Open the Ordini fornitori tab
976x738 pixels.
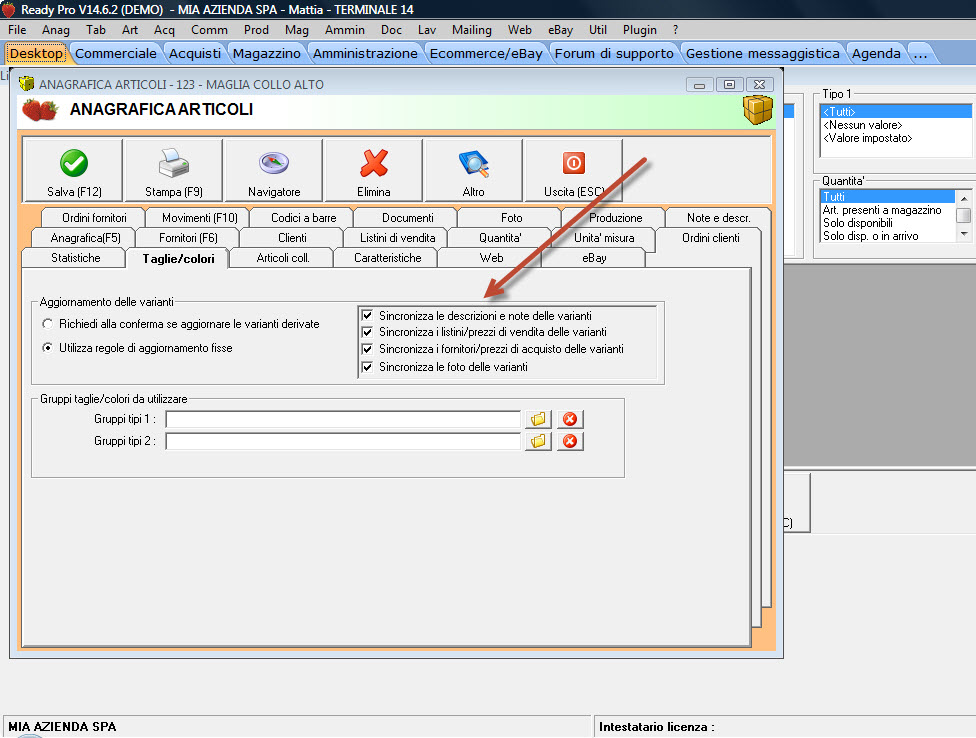[x=94, y=218]
